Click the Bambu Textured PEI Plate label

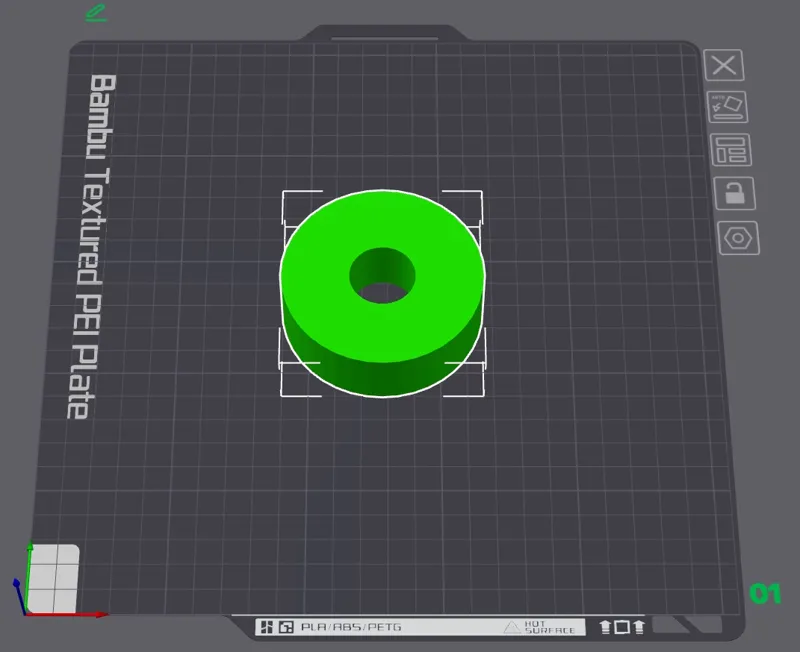91,246
